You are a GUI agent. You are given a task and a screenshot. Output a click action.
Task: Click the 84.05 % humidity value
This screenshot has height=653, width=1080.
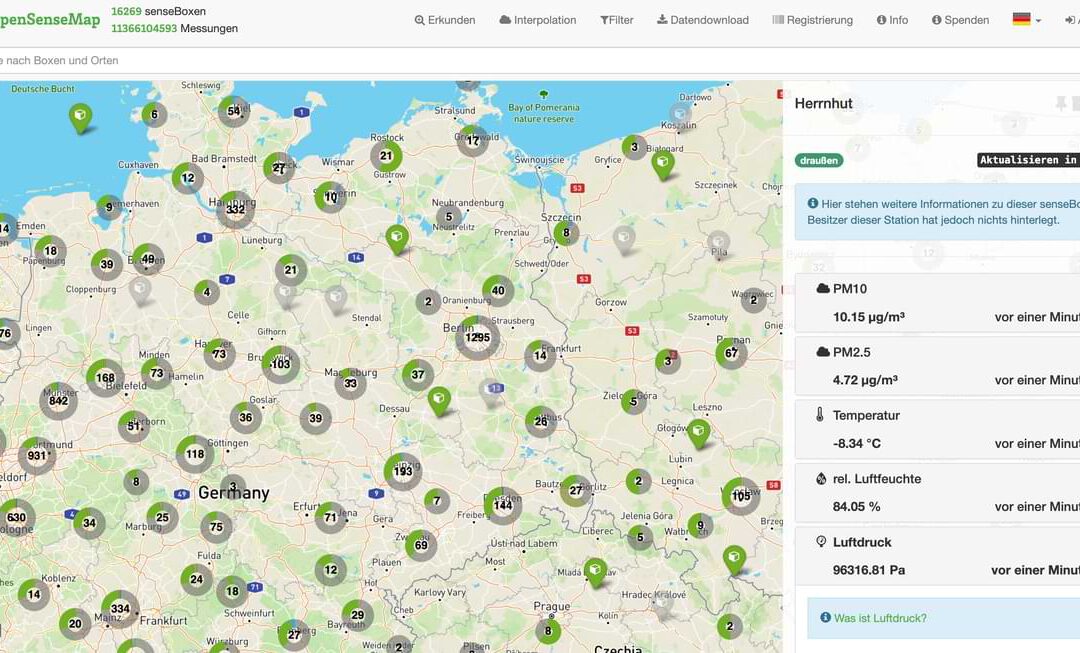tap(857, 507)
